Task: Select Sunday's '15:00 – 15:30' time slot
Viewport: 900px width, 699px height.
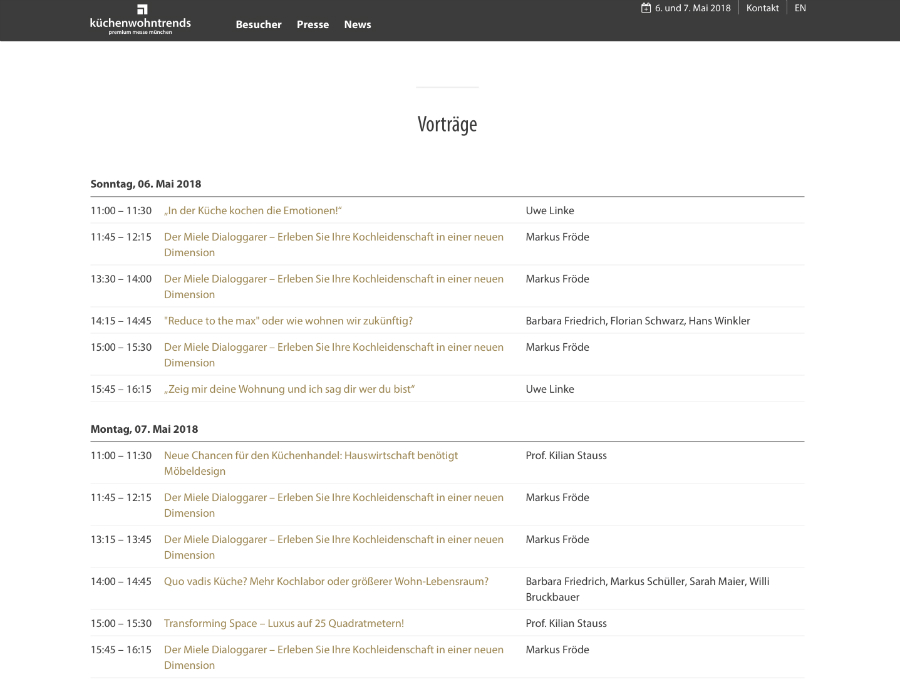Action: (x=121, y=347)
